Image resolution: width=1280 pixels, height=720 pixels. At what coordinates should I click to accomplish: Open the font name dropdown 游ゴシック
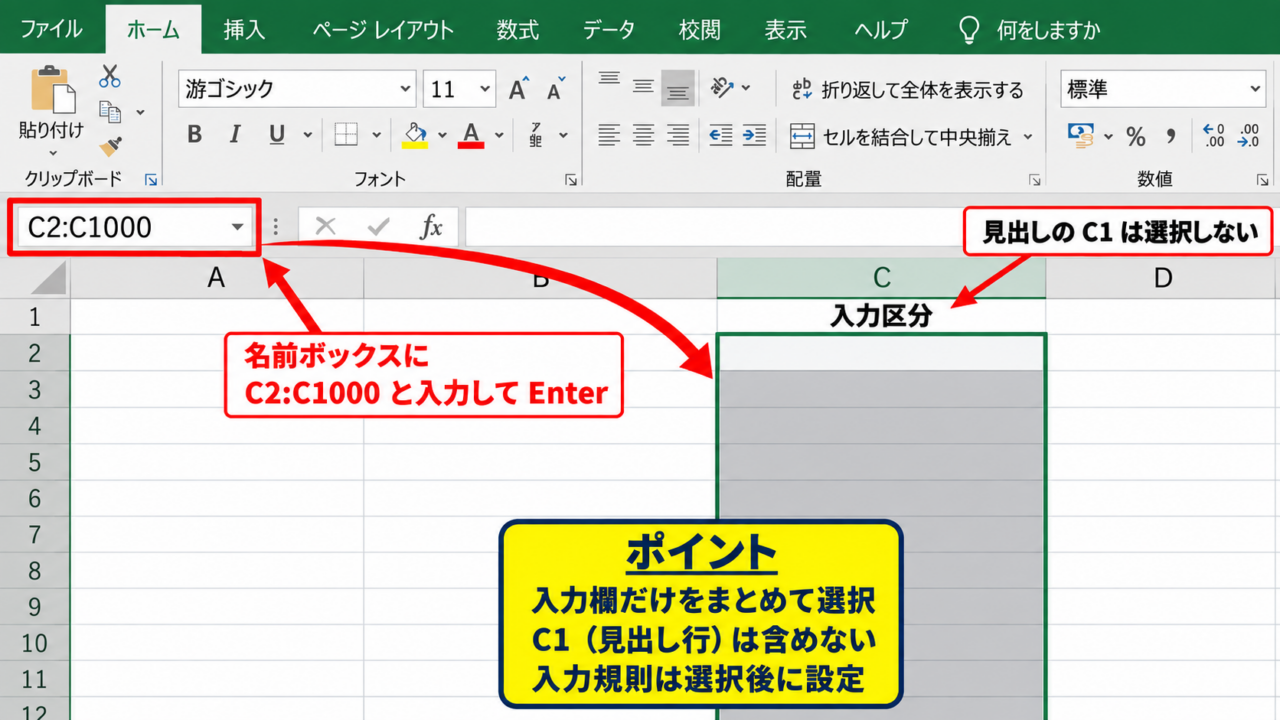[x=406, y=89]
